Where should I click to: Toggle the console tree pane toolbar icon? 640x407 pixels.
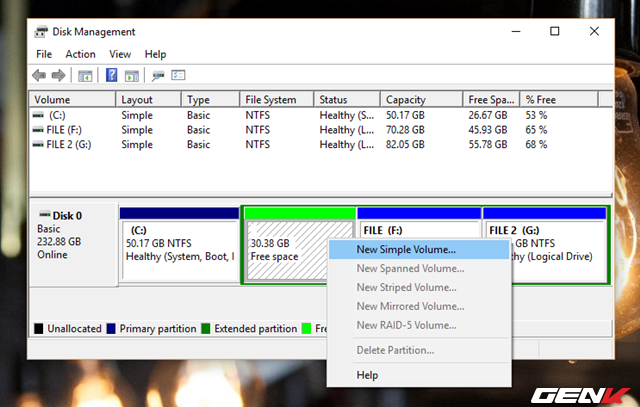(x=86, y=75)
